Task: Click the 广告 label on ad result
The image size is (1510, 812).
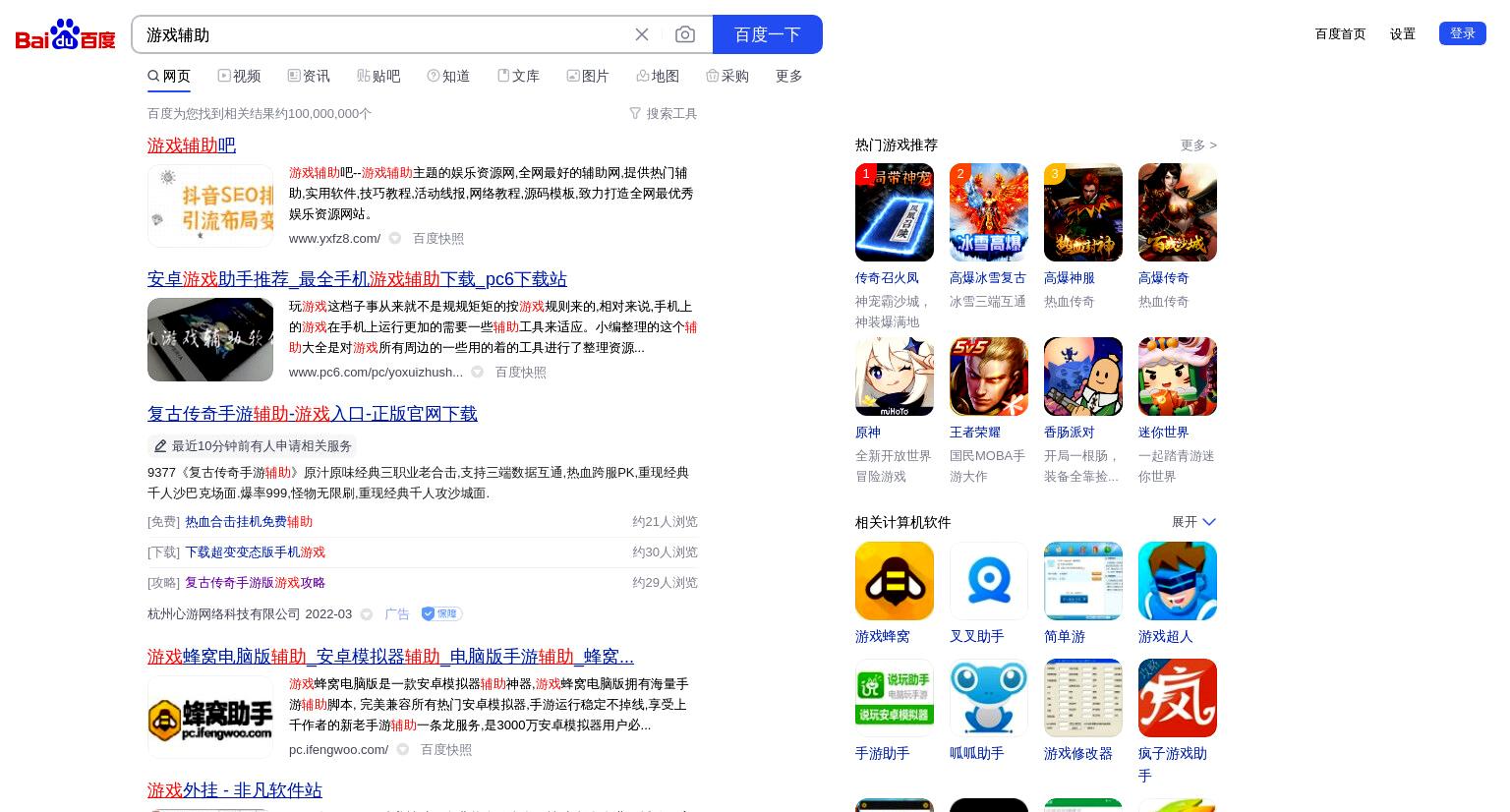Action: [x=397, y=613]
